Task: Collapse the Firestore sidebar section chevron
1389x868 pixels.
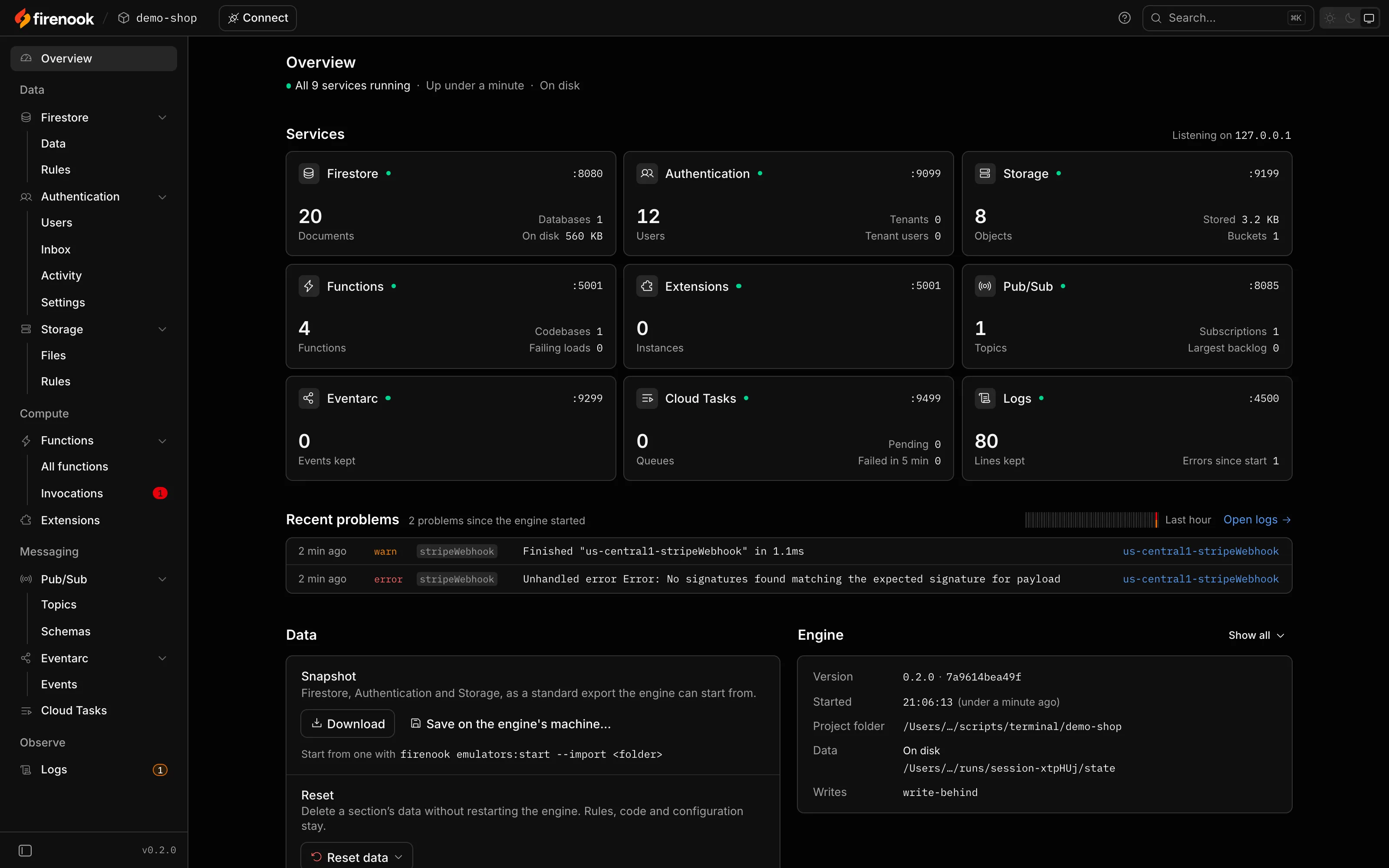Action: [162, 118]
